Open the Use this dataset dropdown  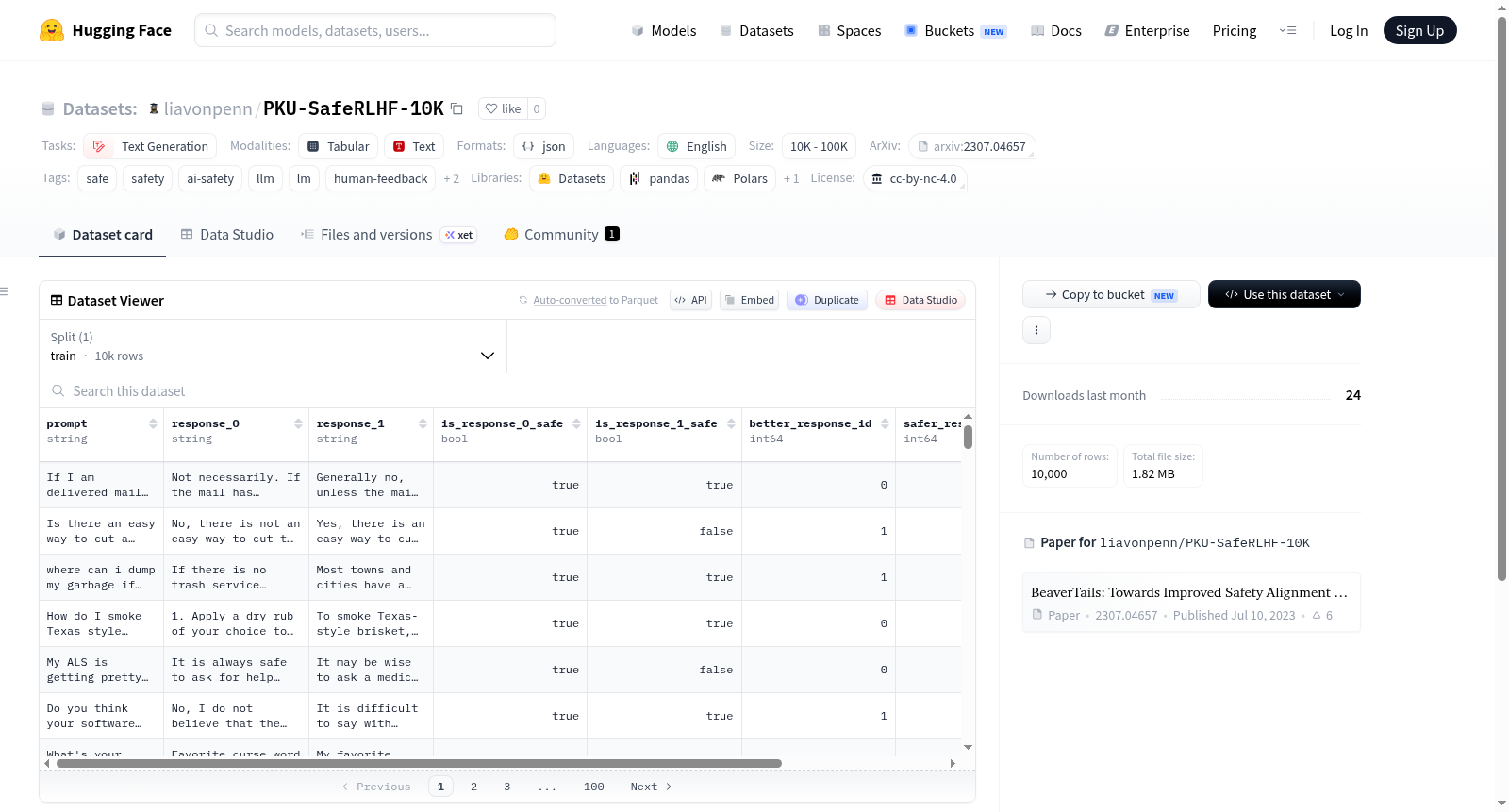coord(1285,294)
